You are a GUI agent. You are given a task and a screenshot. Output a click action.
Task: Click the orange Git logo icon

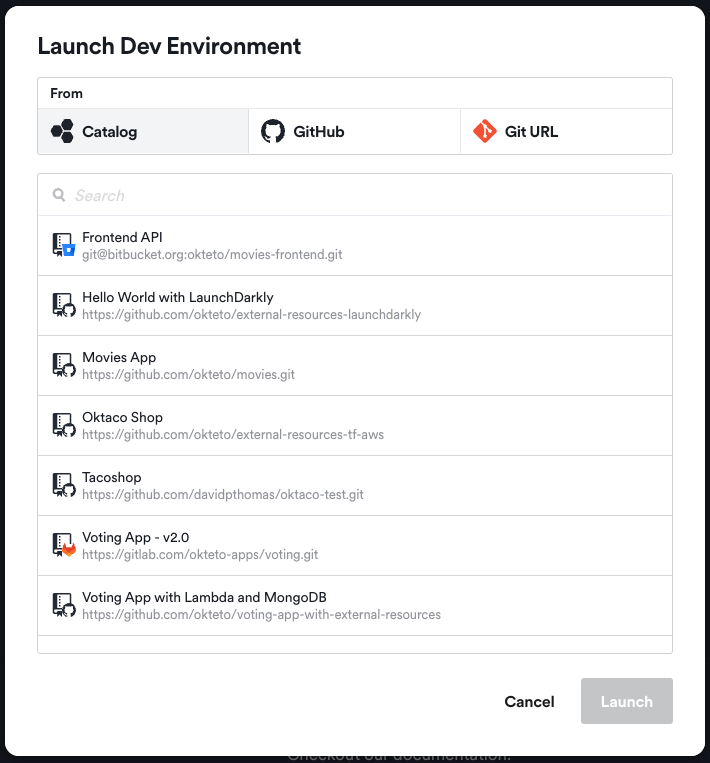tap(485, 131)
